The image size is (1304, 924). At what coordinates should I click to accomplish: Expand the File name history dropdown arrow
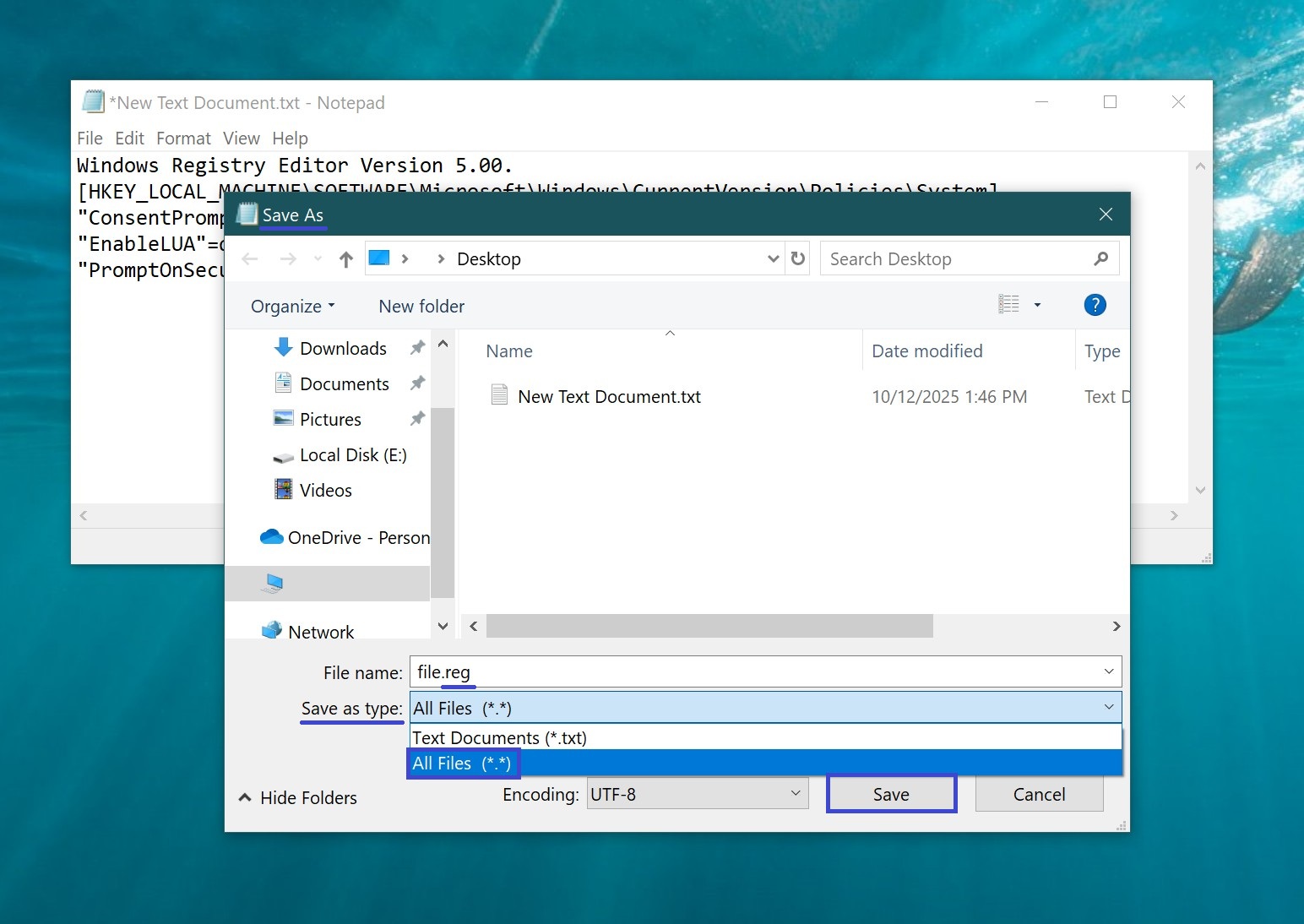click(1108, 672)
